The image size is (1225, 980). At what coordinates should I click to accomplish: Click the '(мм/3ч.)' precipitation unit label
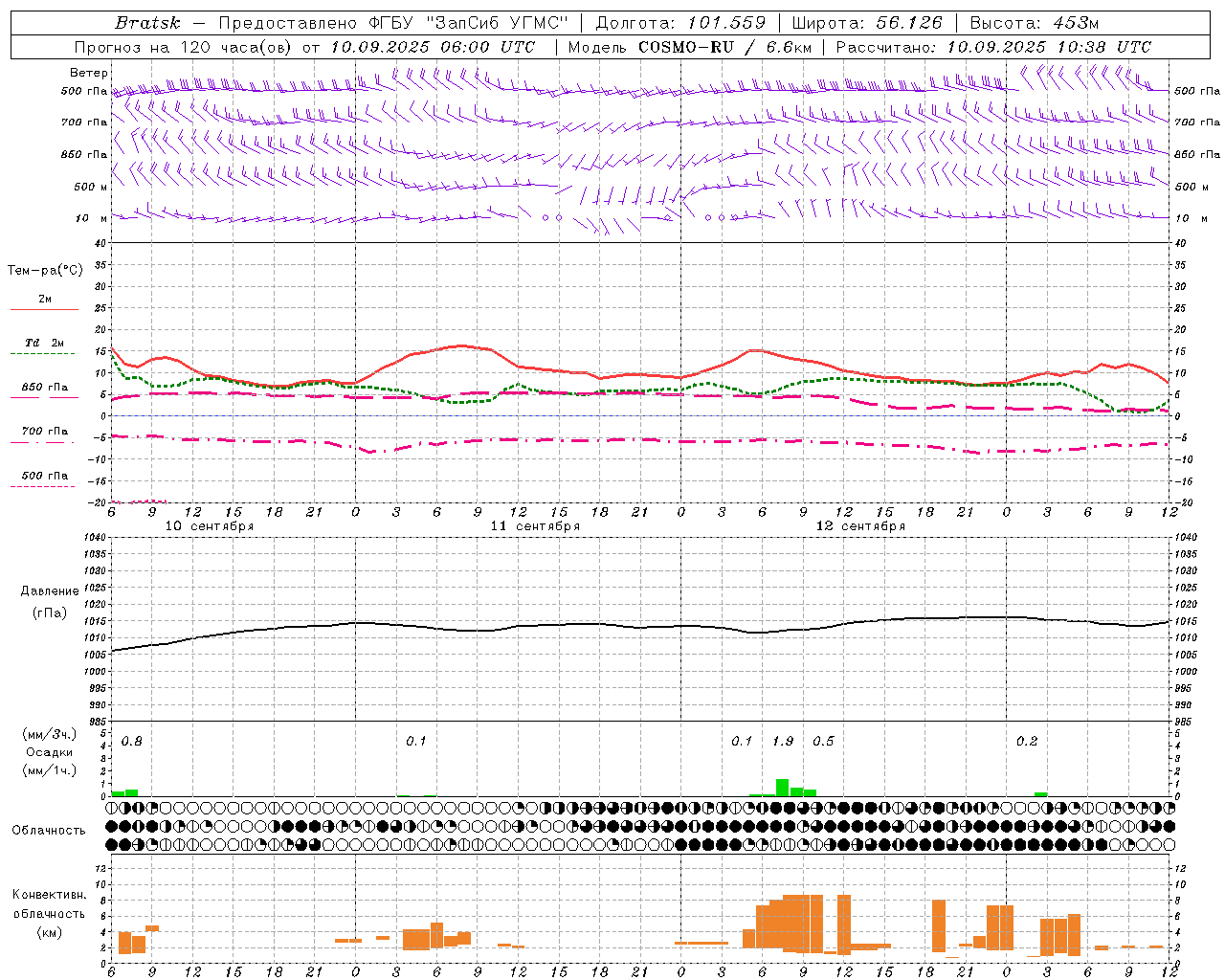click(x=49, y=734)
